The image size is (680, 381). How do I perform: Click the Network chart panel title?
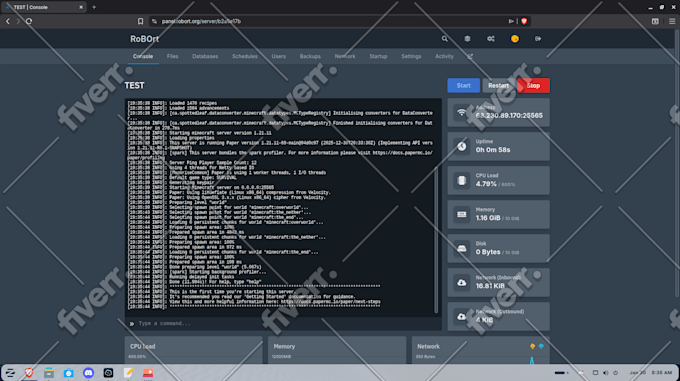[x=428, y=346]
